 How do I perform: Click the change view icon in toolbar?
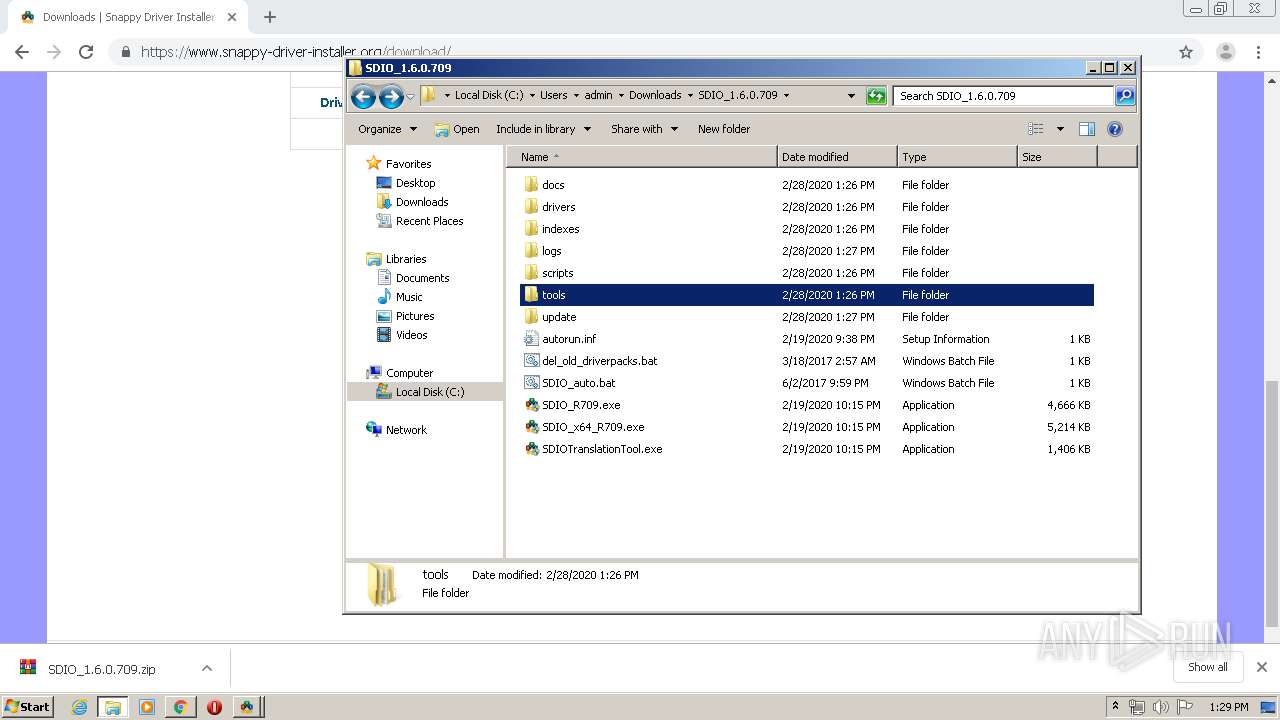(x=1036, y=129)
